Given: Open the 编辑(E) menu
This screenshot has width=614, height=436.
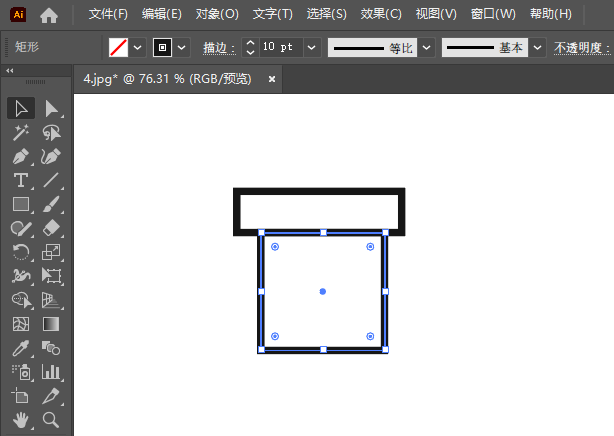Looking at the screenshot, I should tap(162, 14).
